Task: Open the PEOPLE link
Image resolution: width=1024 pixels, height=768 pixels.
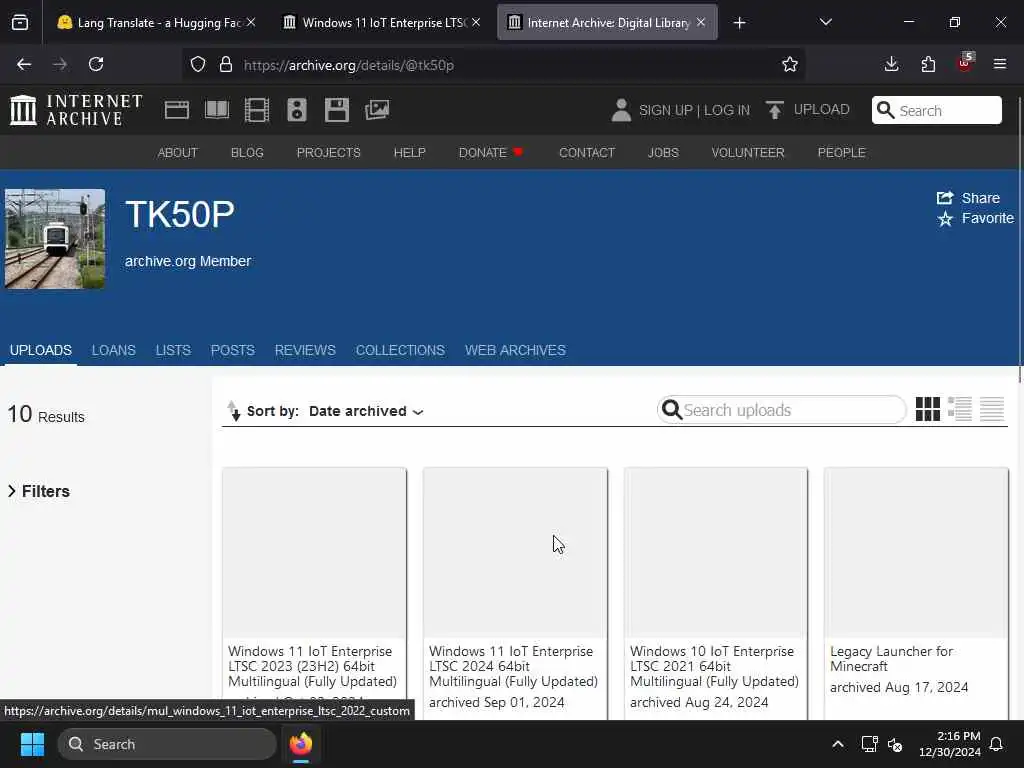Action: click(841, 152)
